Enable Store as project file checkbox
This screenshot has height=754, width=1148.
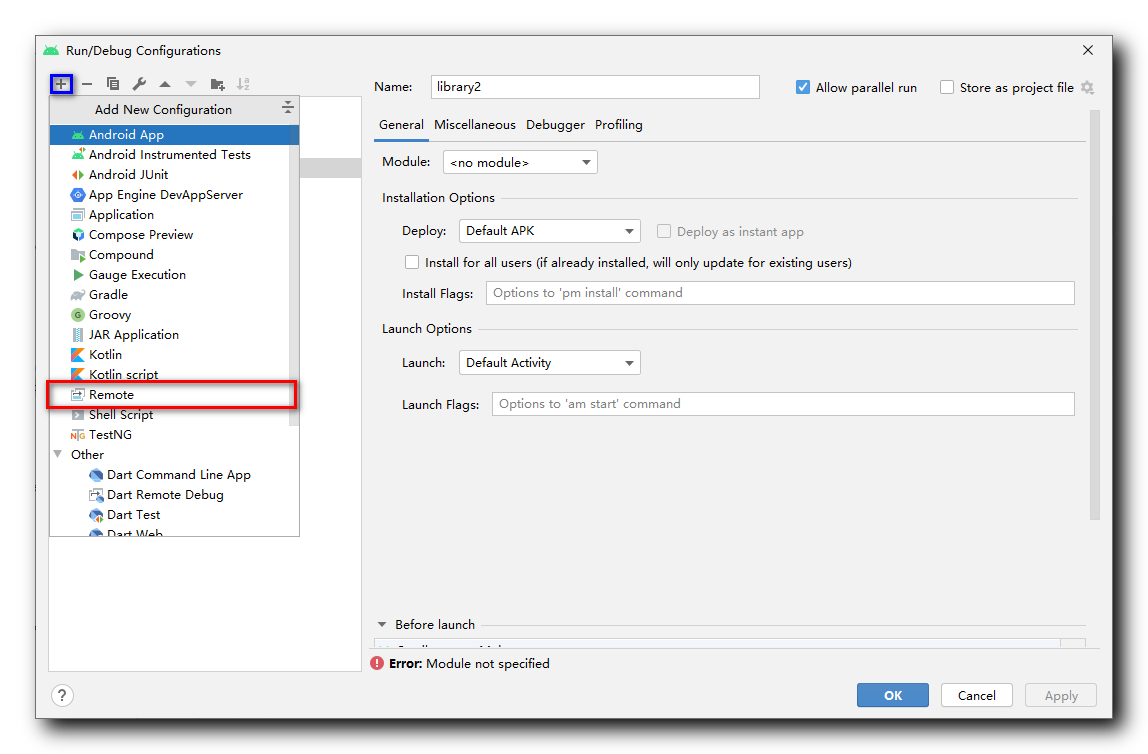point(947,87)
